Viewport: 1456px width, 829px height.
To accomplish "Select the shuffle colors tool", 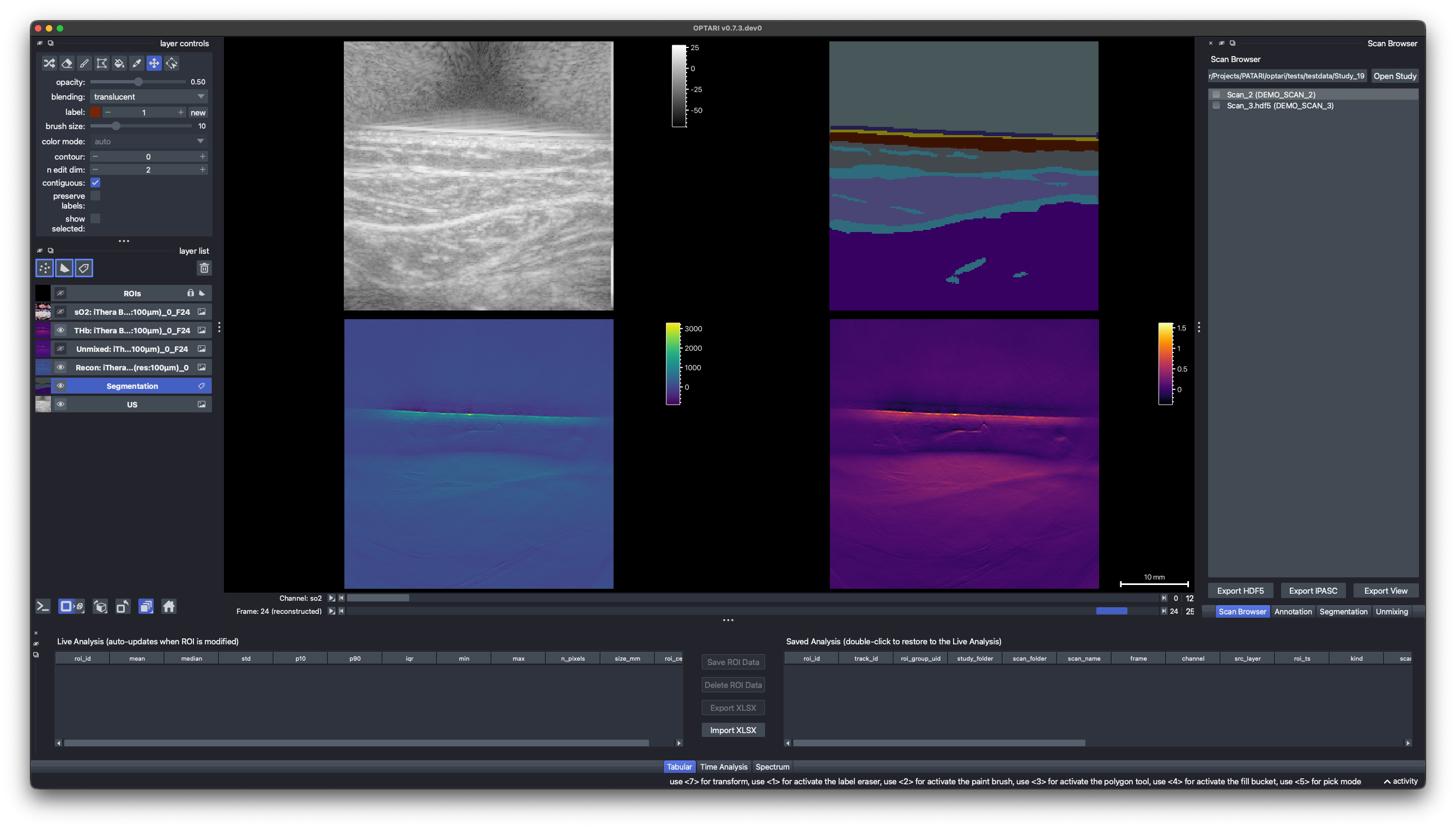I will [50, 63].
